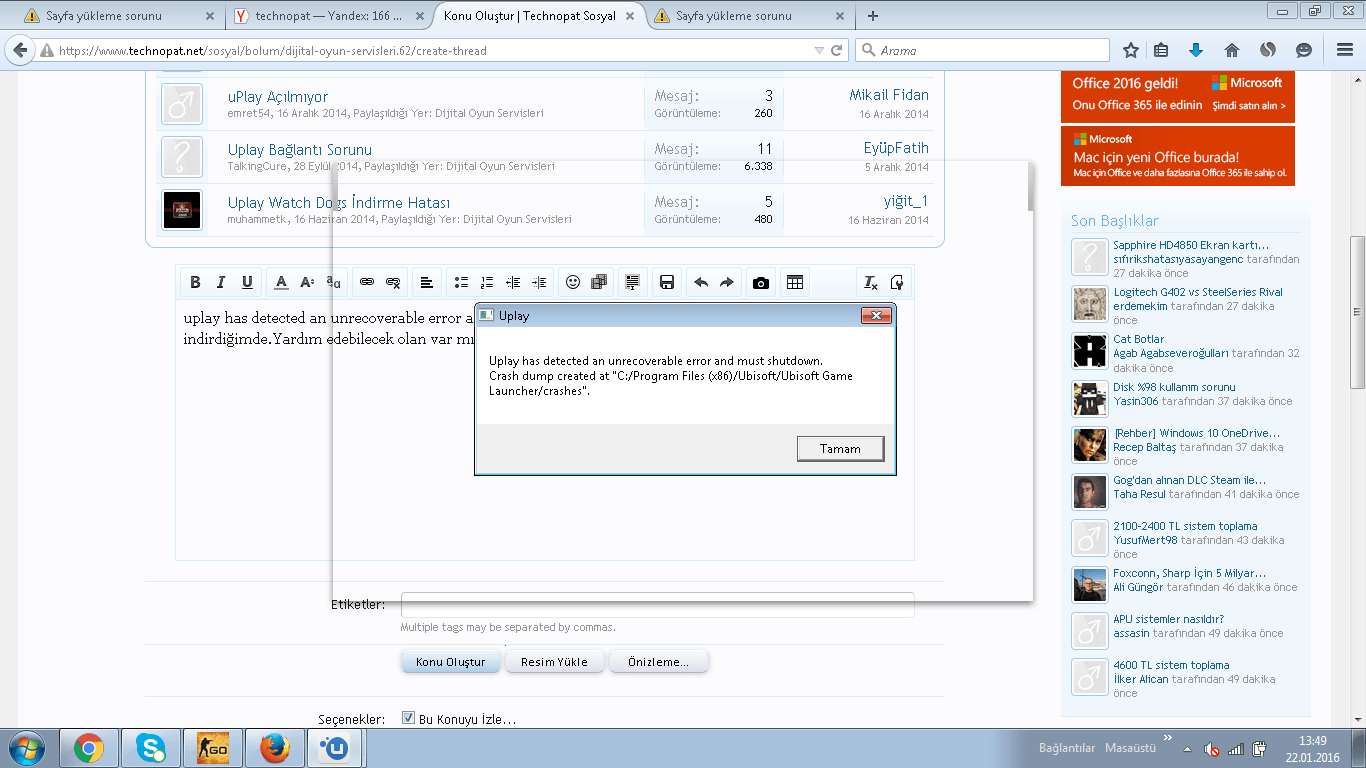1366x768 pixels.
Task: Open the Uplay Watch Dogs İndirme Hatası thread
Action: click(x=339, y=203)
